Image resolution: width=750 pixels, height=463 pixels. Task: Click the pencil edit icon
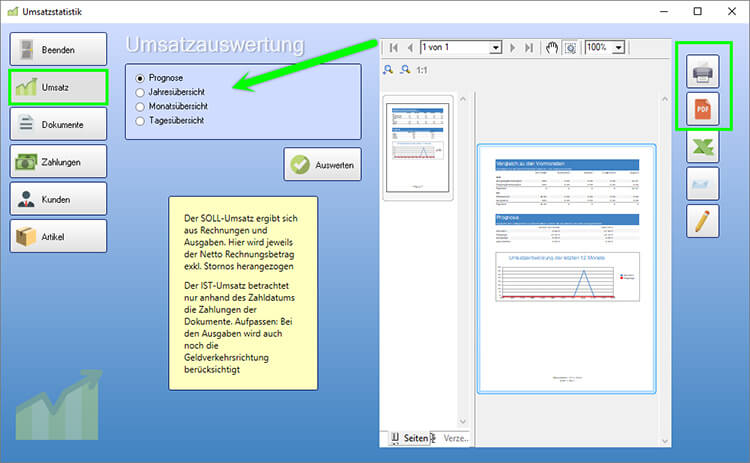pyautogui.click(x=703, y=221)
